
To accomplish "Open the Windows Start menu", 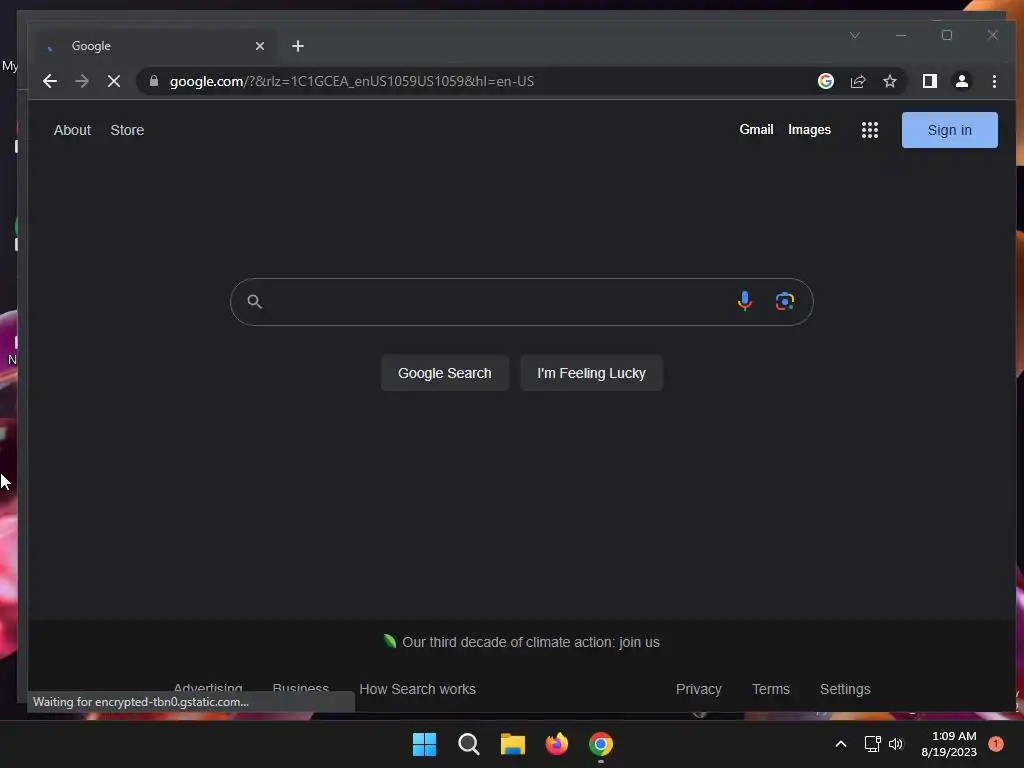I will pyautogui.click(x=424, y=744).
